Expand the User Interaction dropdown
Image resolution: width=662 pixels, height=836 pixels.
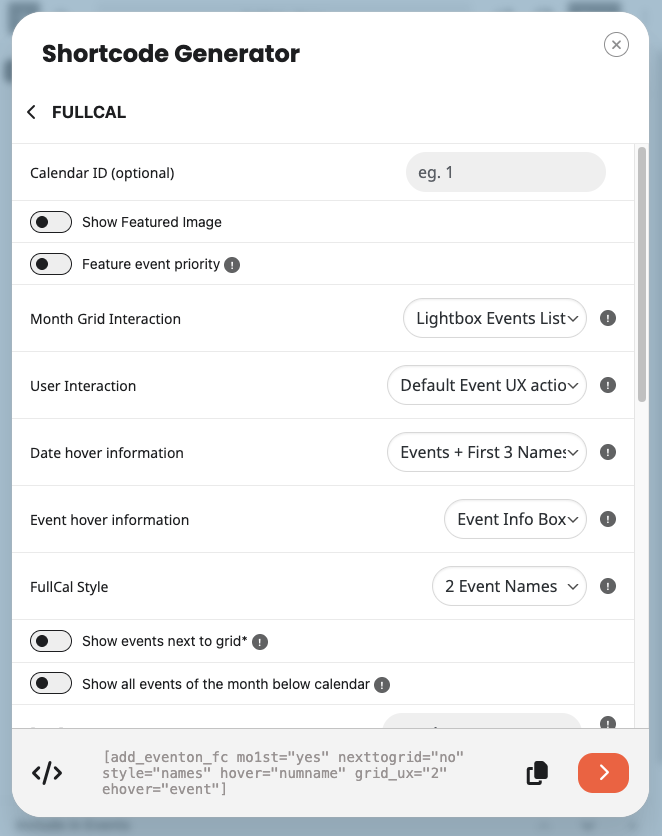point(487,385)
